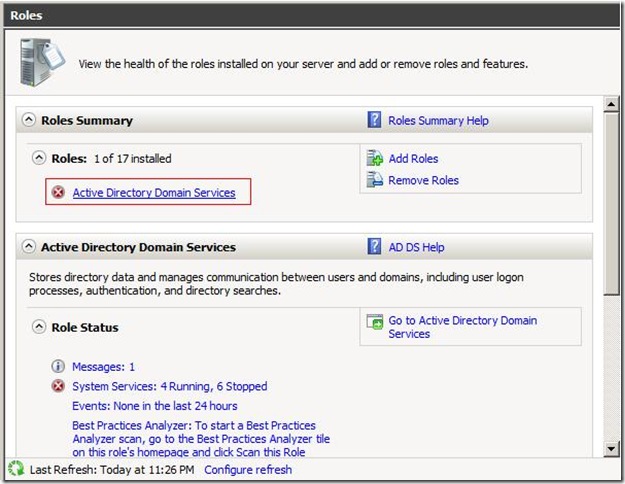Image resolution: width=625 pixels, height=484 pixels.
Task: Click the AD DS Help question mark icon
Action: tap(374, 246)
